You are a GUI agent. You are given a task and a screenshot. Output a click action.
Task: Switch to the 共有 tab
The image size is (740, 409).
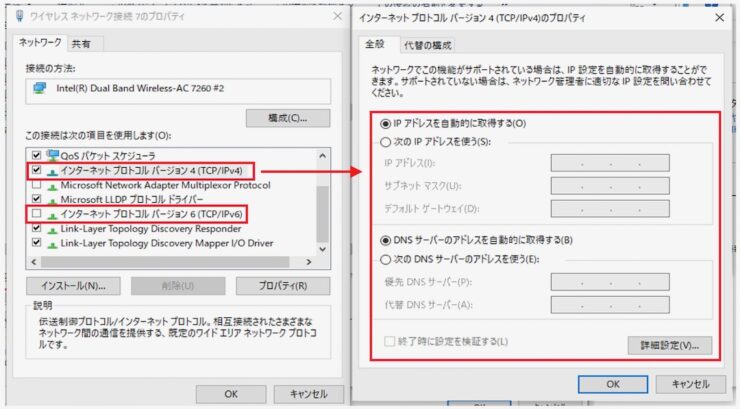(79, 44)
